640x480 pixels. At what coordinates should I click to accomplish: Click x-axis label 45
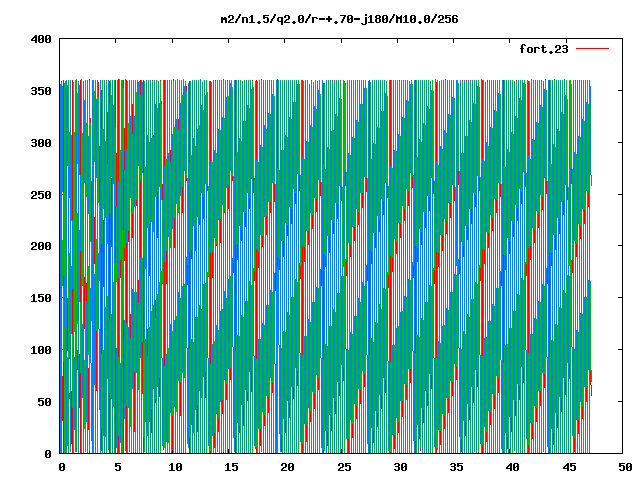coord(569,467)
